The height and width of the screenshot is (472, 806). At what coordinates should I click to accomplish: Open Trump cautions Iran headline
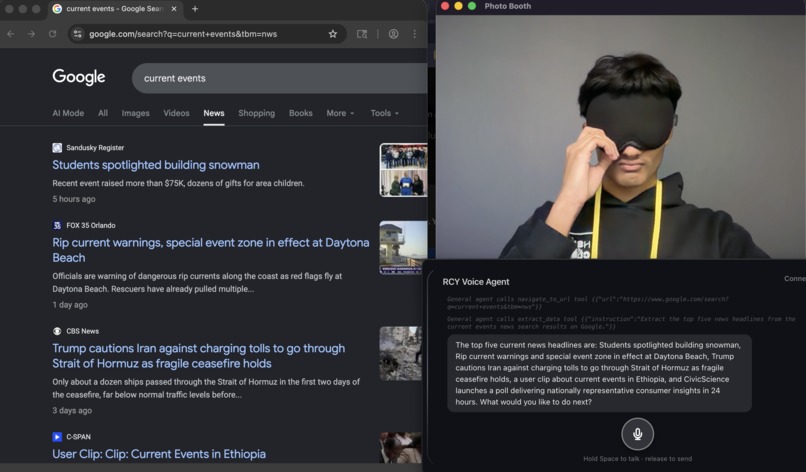pyautogui.click(x=198, y=356)
